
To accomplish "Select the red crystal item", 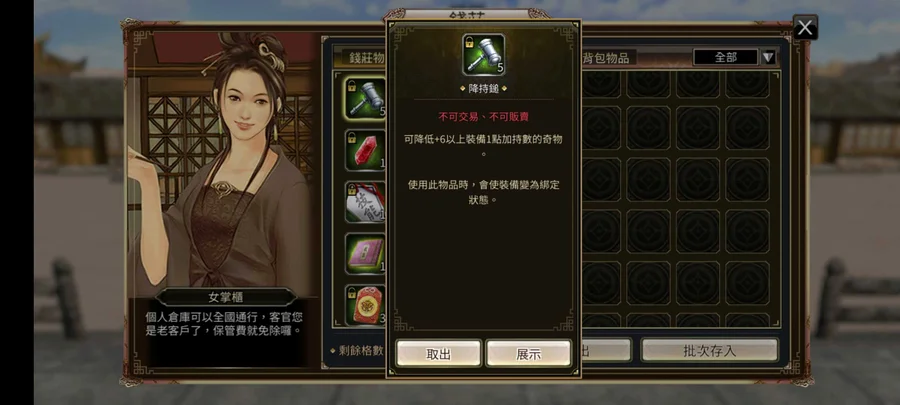I will (365, 150).
